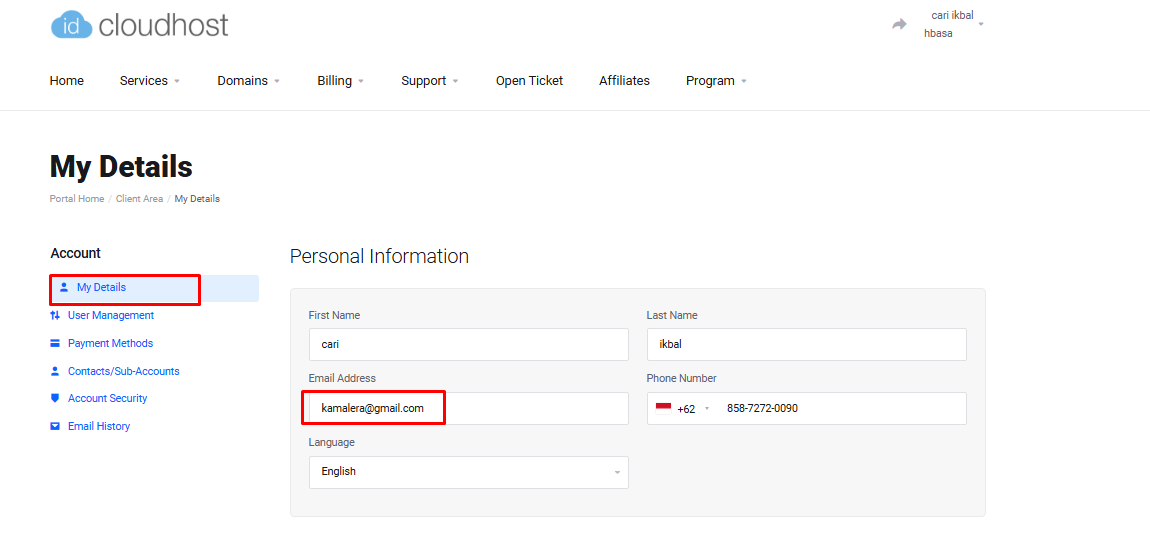Open My Details in Account sidebar
The image size is (1150, 533).
click(x=154, y=288)
